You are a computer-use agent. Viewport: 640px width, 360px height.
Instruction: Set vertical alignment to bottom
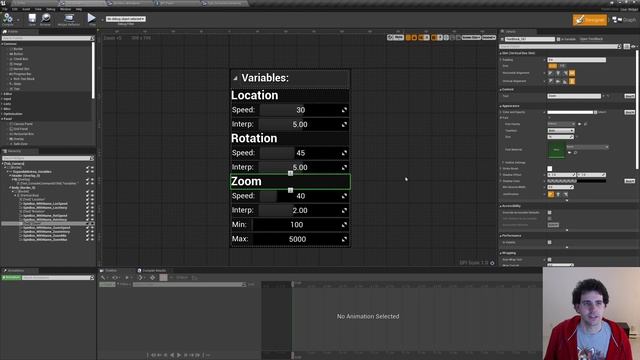[x=565, y=81]
